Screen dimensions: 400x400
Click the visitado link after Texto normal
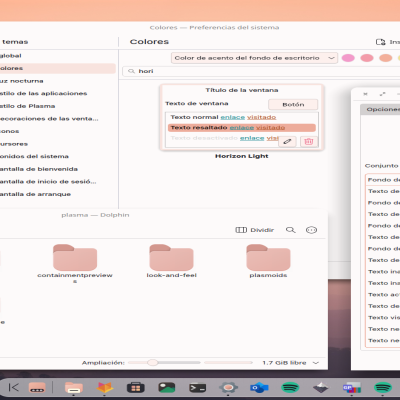tap(262, 117)
